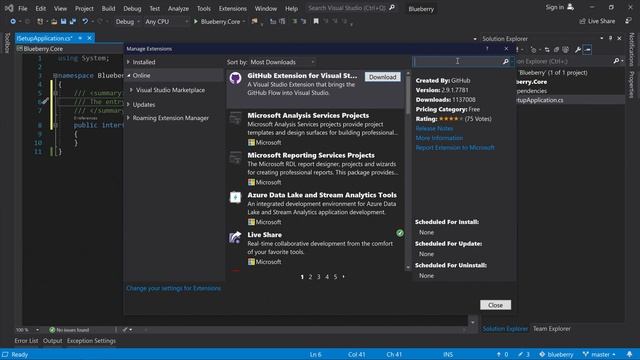Start debugging Blueberry.Core with play icon
The height and width of the screenshot is (360, 640).
tap(196, 21)
